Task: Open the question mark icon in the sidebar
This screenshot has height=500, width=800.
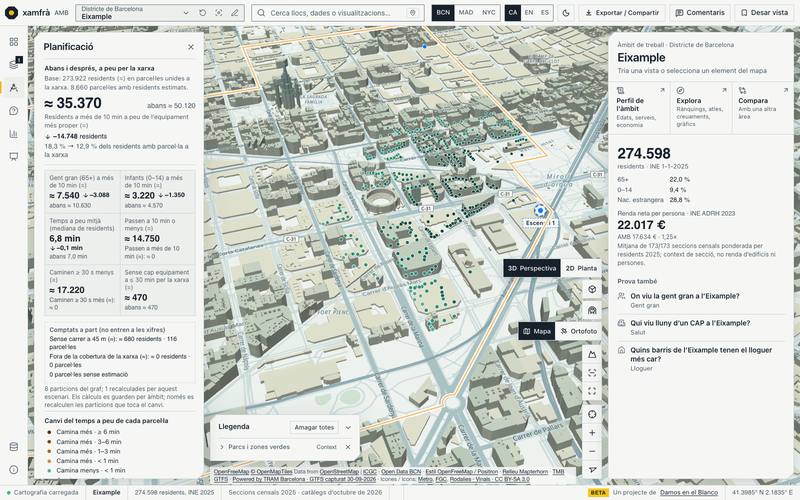Action: click(x=14, y=111)
